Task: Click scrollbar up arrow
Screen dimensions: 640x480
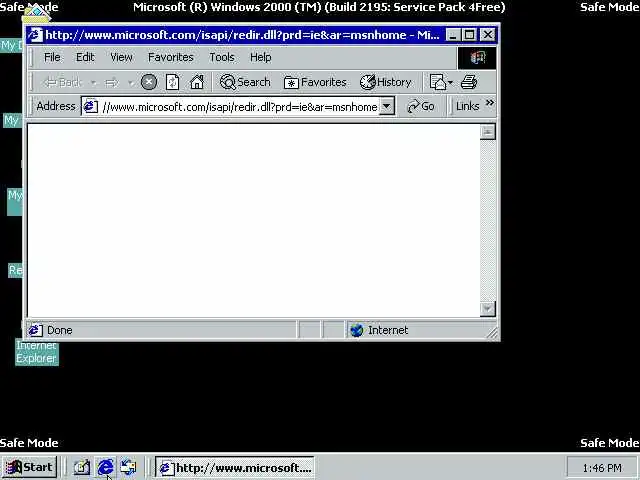Action: 487,132
